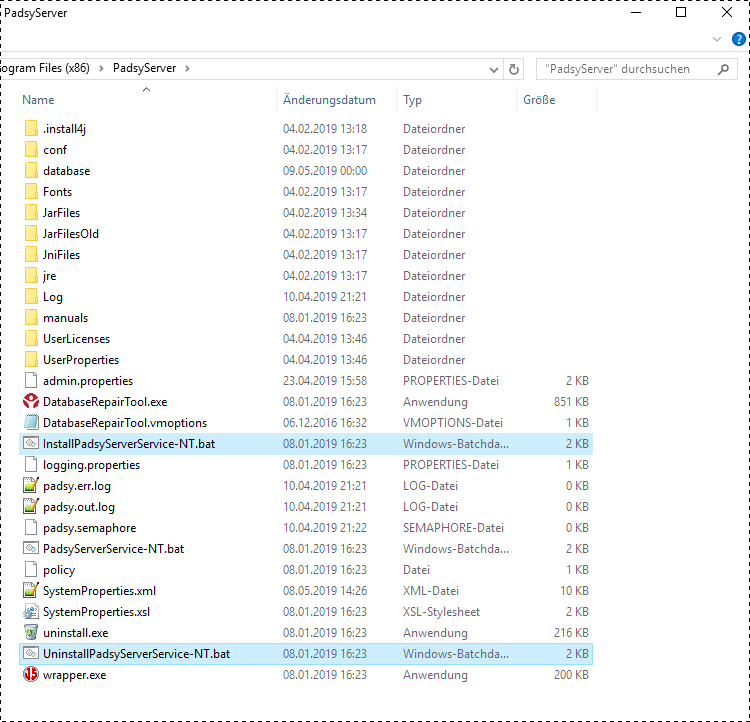Click the DatabaseRepairTool.exe red icon

click(x=31, y=402)
